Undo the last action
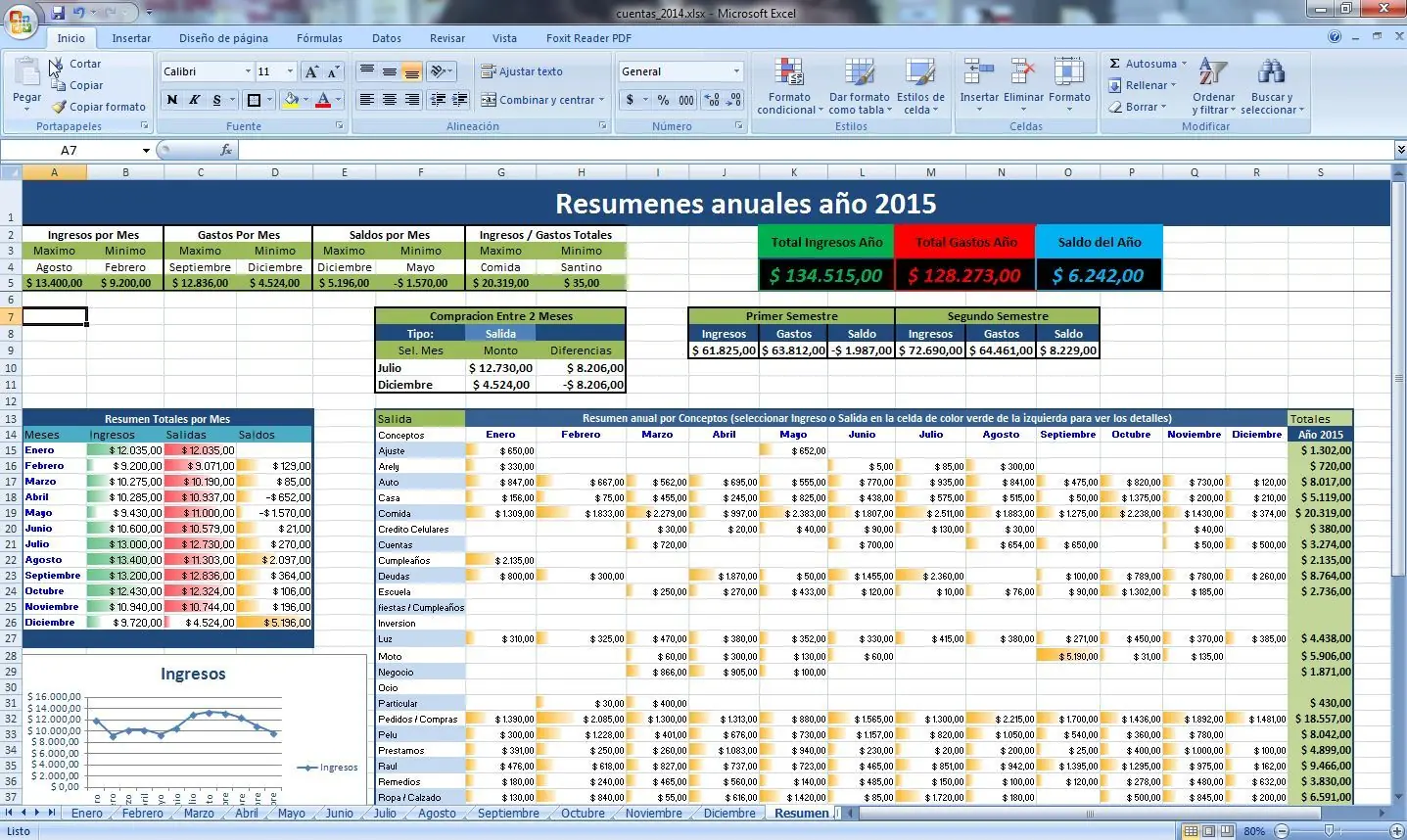 tap(79, 13)
